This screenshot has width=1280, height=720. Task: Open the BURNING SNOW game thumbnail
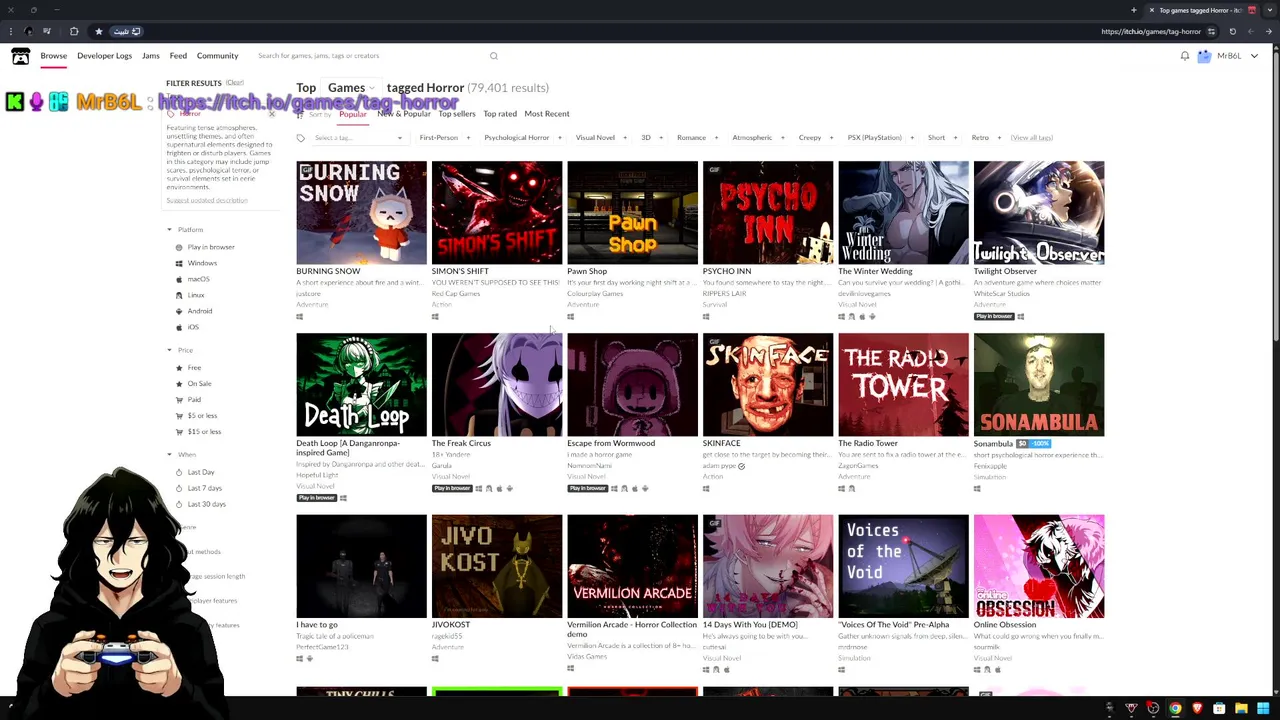click(361, 212)
